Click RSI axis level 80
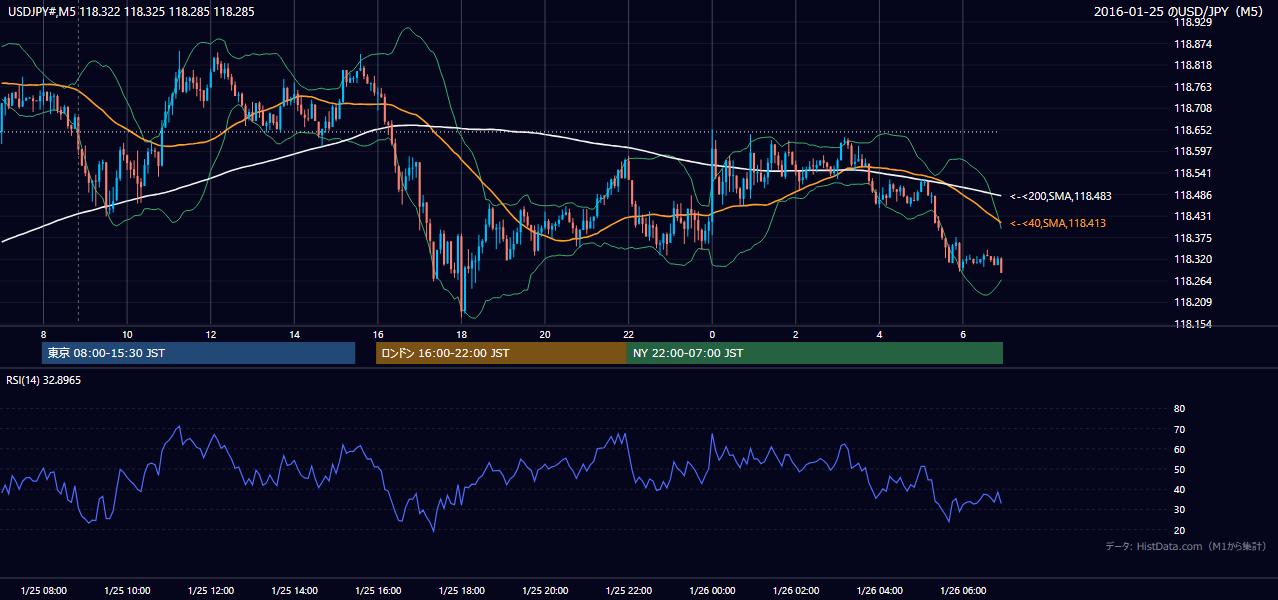This screenshot has height=600, width=1278. [x=1179, y=409]
